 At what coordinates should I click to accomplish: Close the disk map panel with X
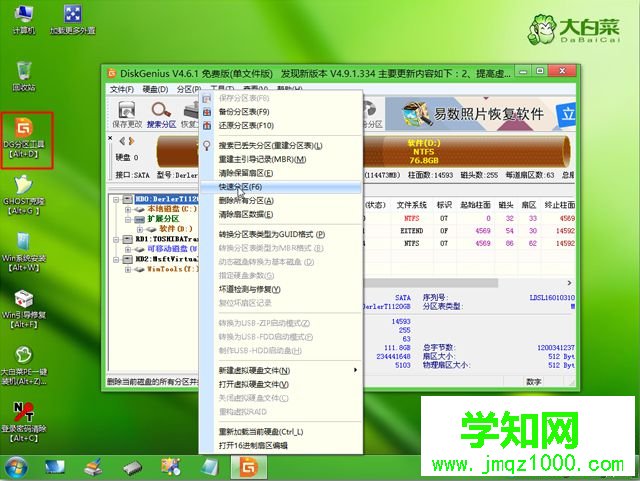pos(110,138)
